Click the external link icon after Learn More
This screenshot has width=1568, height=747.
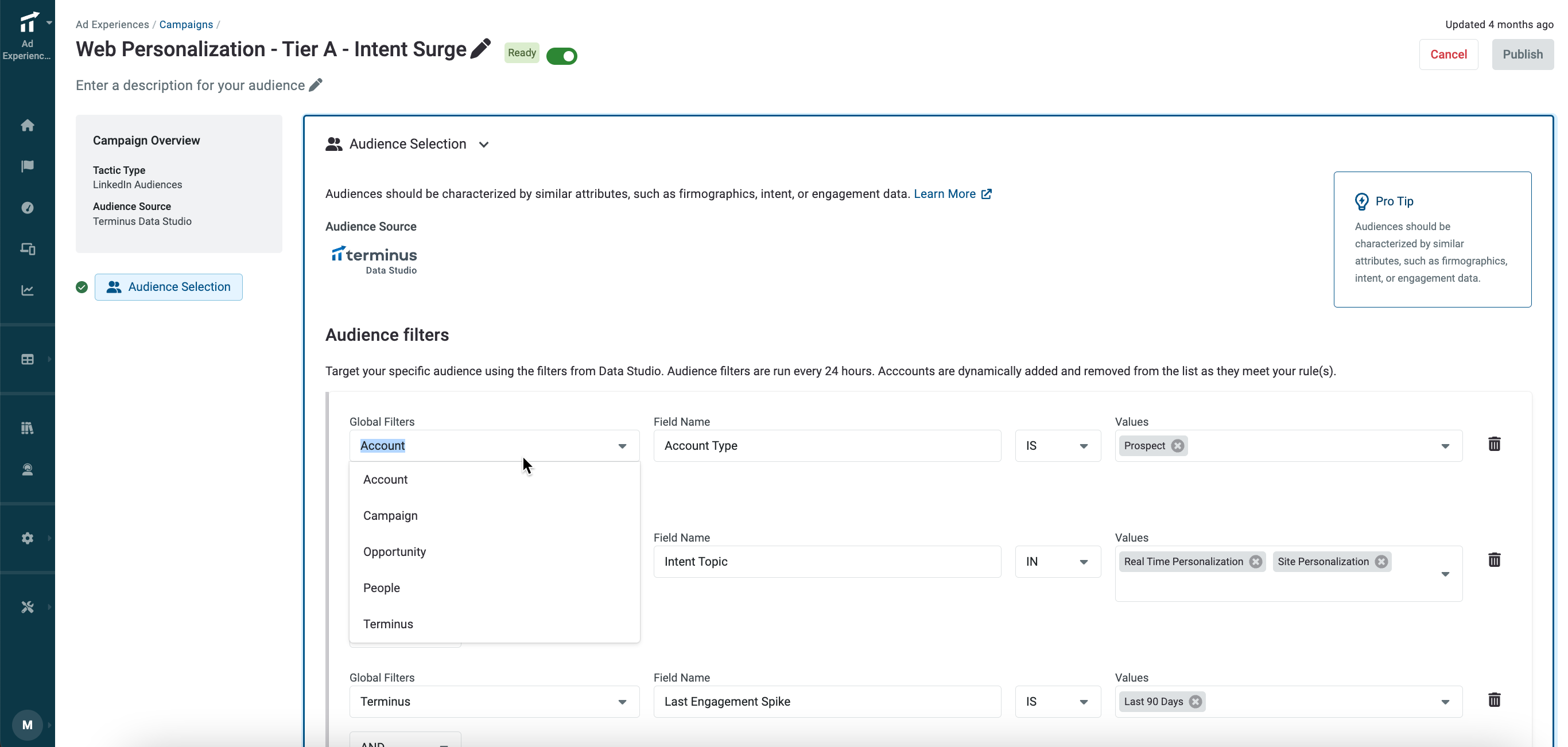[987, 193]
